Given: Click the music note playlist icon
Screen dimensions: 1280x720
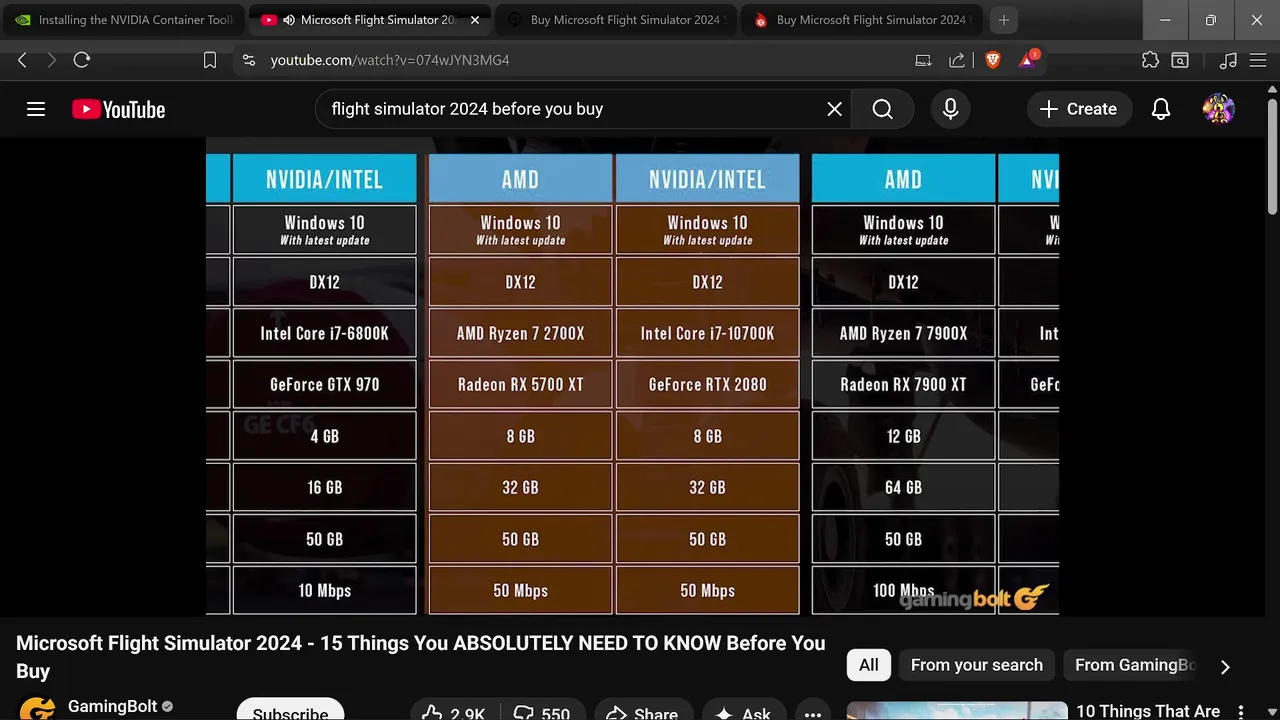Looking at the screenshot, I should click(x=1229, y=60).
